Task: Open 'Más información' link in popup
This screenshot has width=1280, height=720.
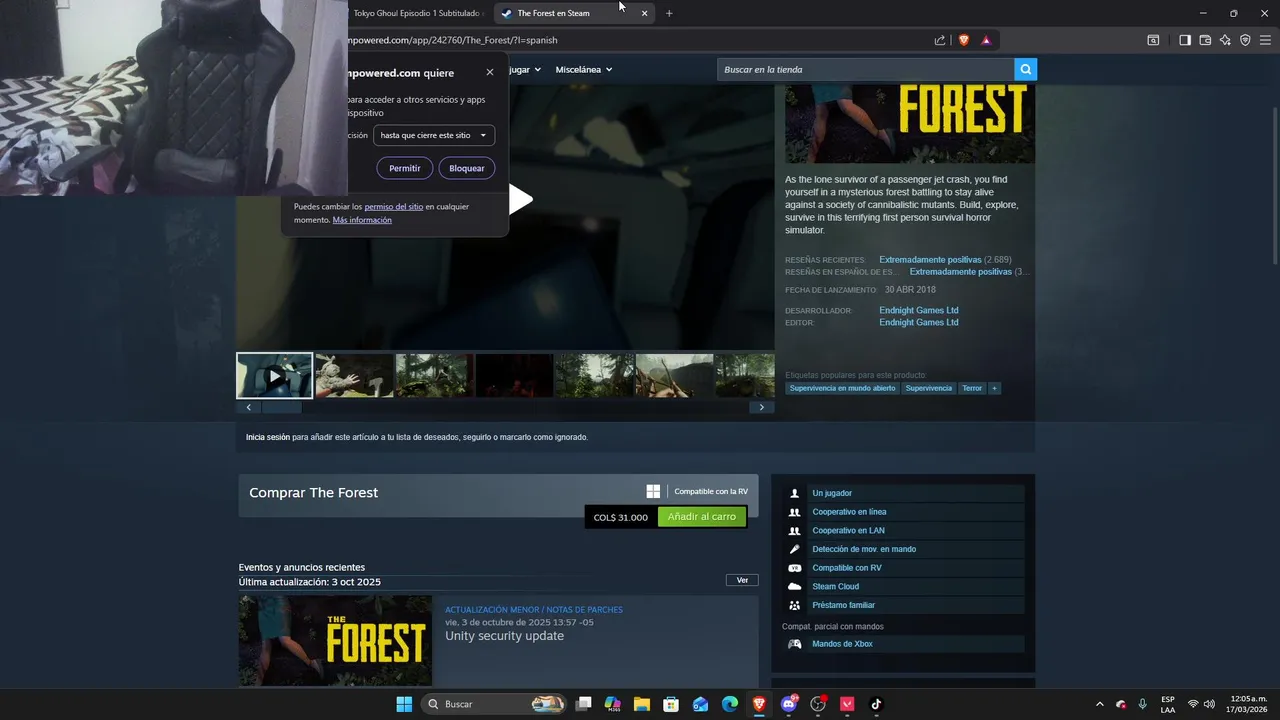Action: [362, 220]
